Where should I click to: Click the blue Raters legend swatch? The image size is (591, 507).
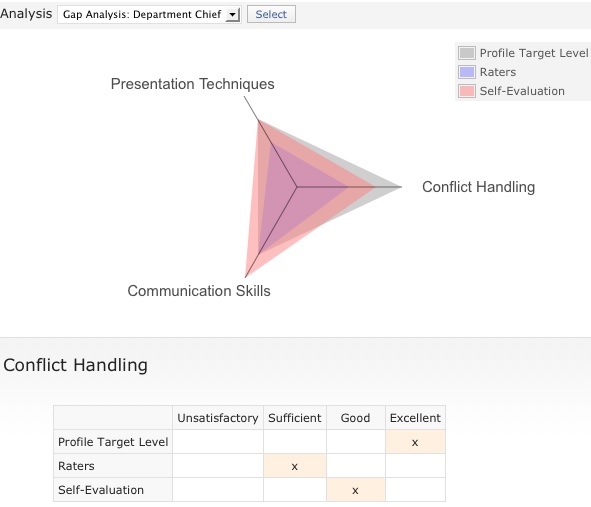[467, 72]
